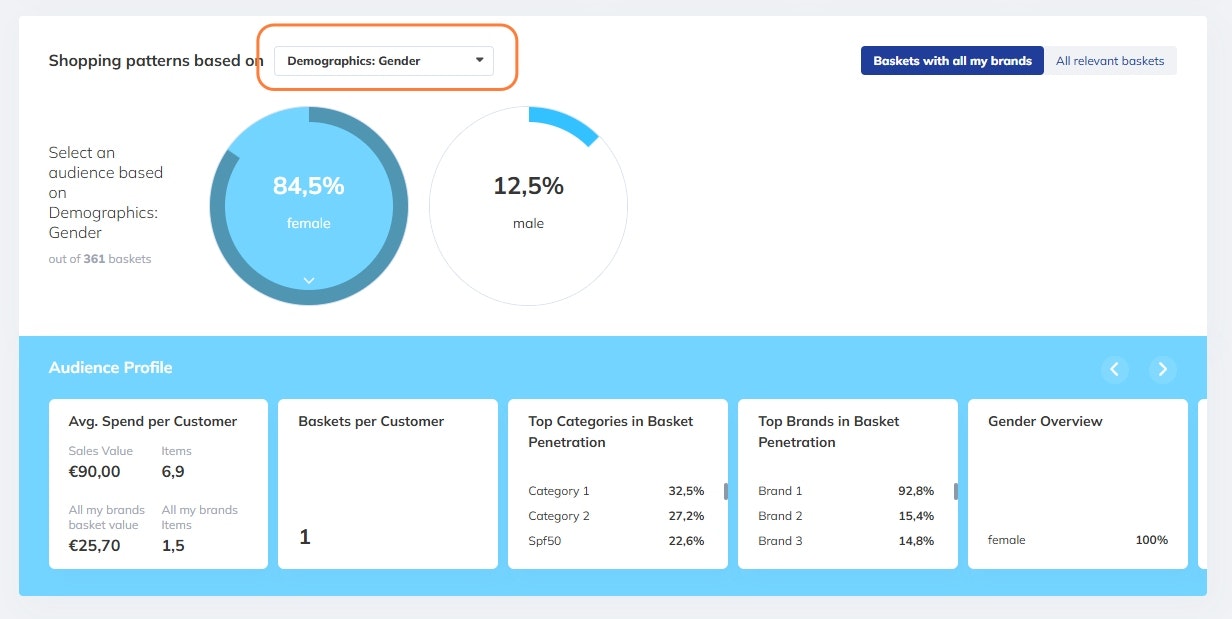The width and height of the screenshot is (1232, 619).
Task: Open the Demographics: Gender dropdown
Action: click(383, 61)
